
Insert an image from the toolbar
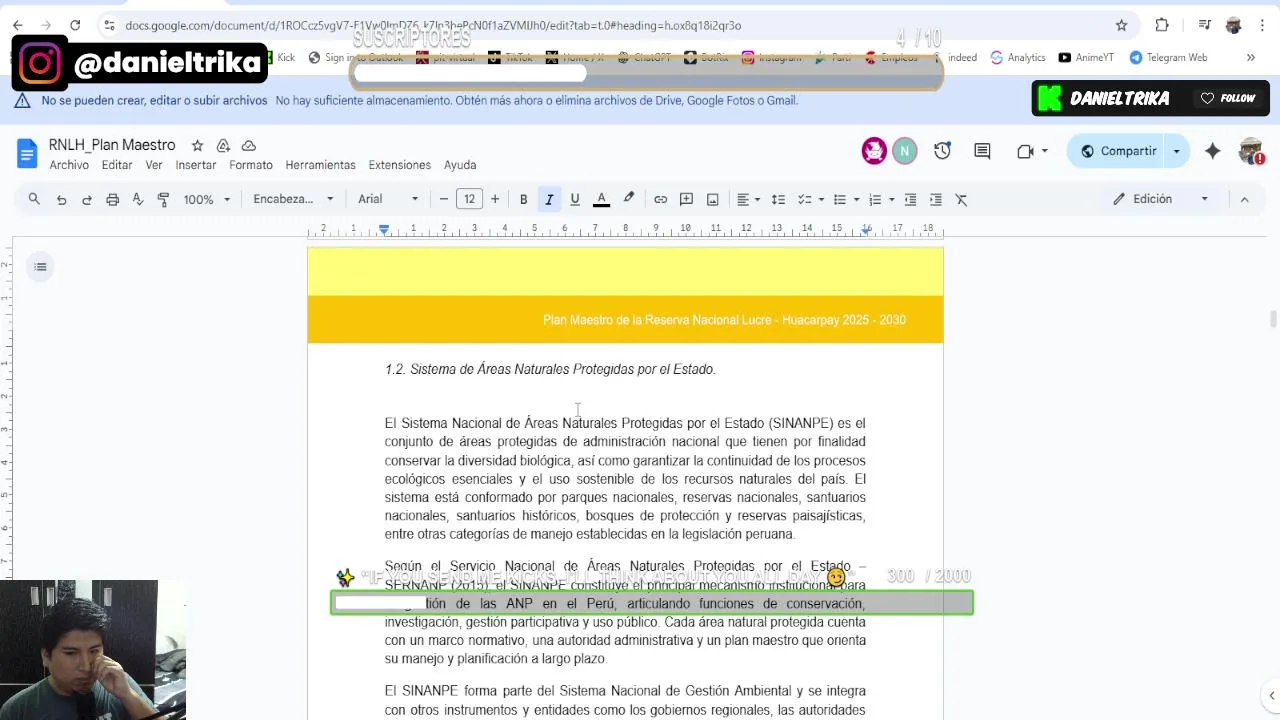pos(712,199)
